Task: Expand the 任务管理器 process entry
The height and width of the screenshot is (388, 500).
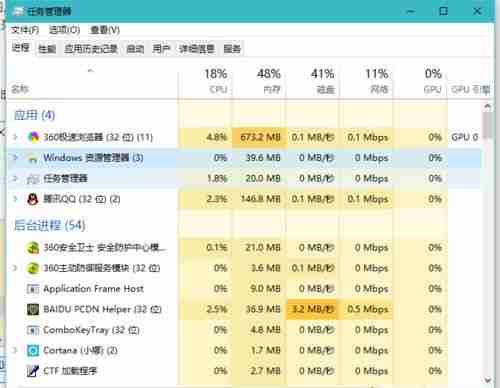Action: point(15,179)
